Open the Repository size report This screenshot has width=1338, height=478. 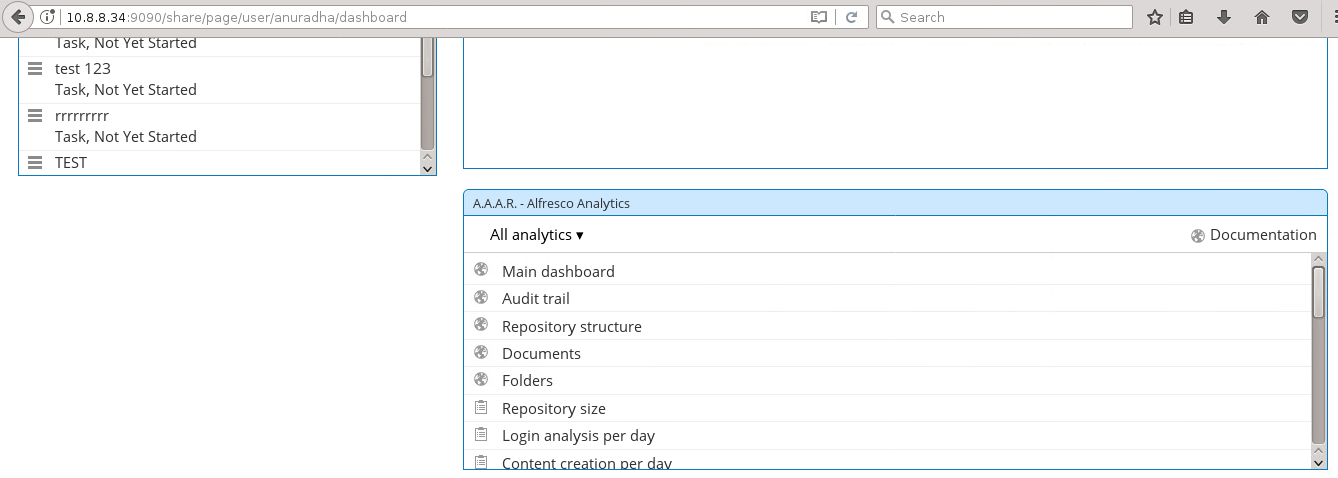pos(554,408)
